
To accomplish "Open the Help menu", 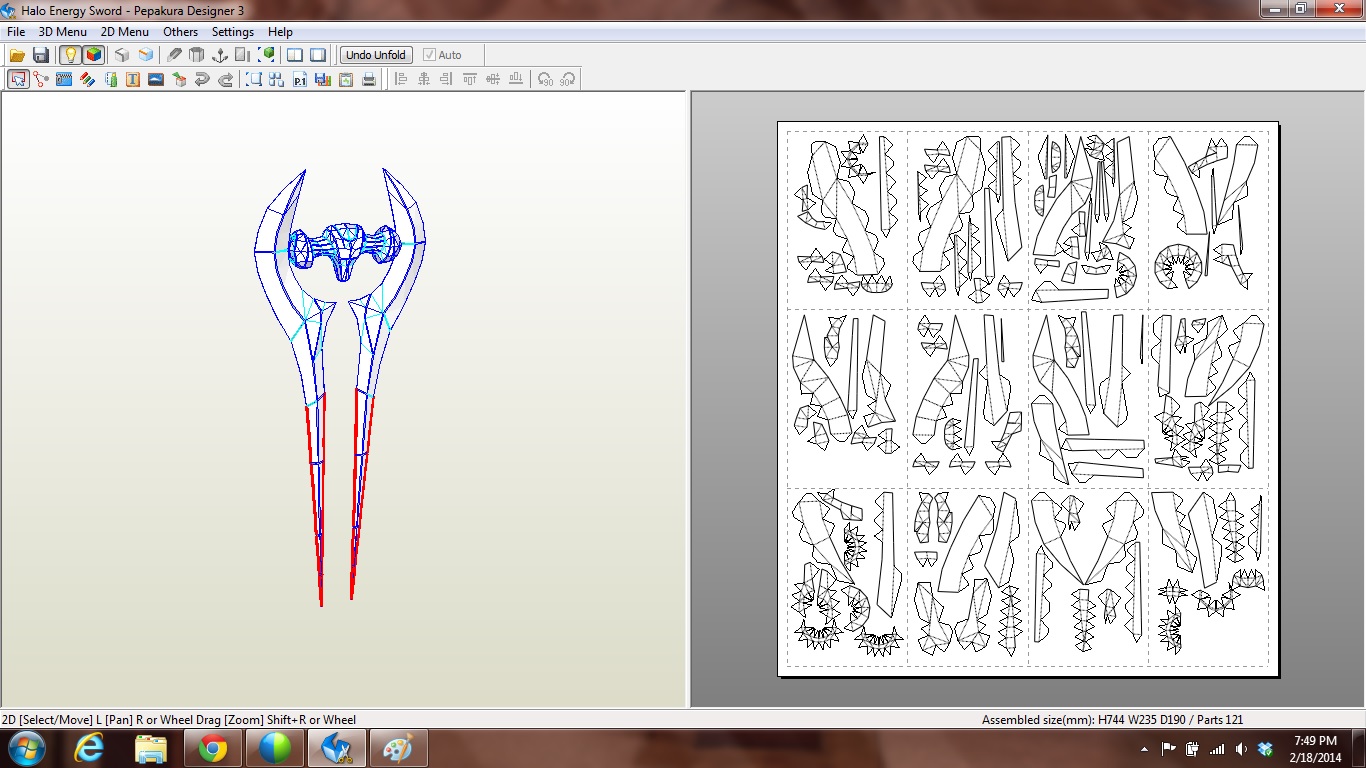I will point(281,32).
